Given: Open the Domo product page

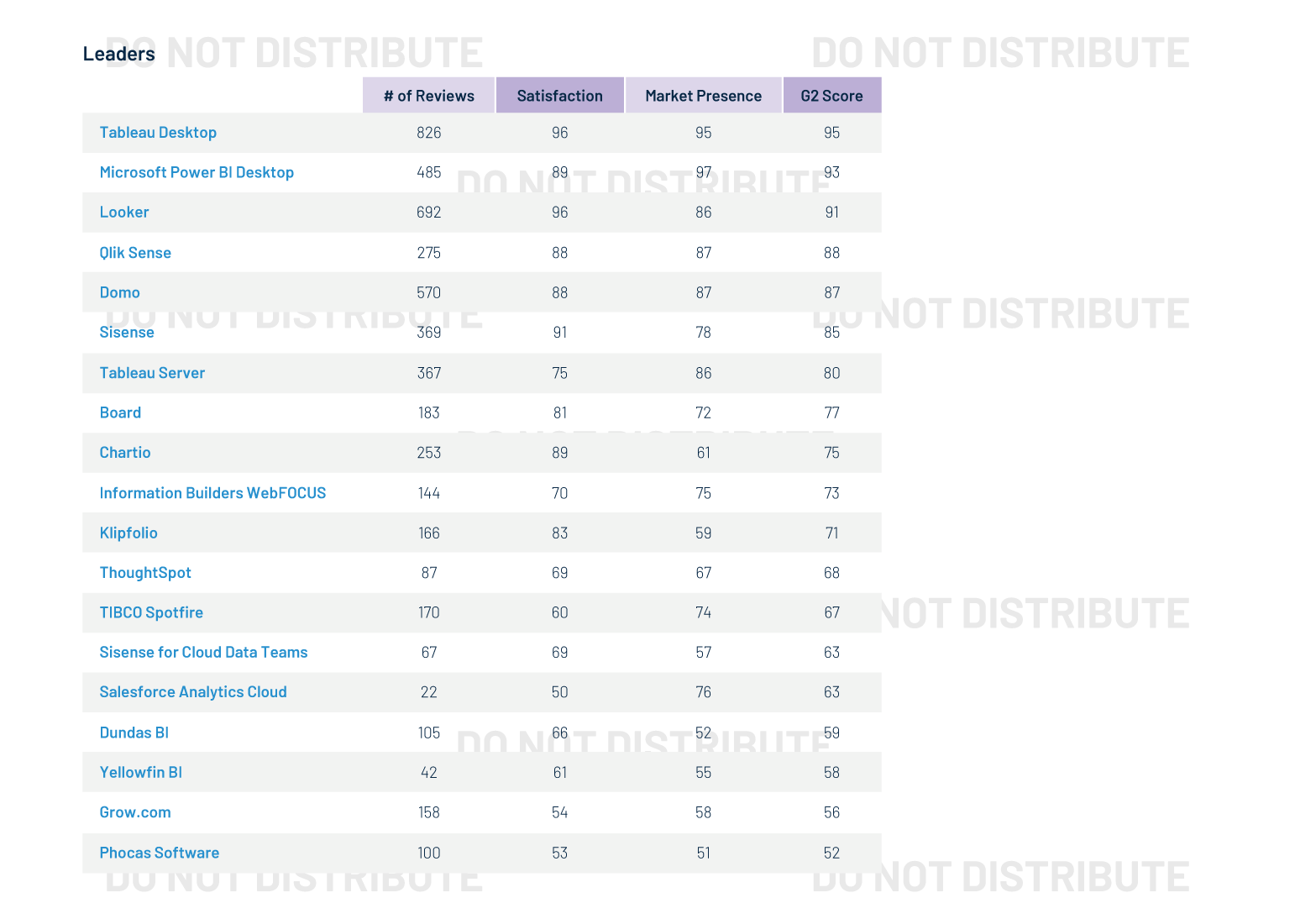Looking at the screenshot, I should coord(119,292).
